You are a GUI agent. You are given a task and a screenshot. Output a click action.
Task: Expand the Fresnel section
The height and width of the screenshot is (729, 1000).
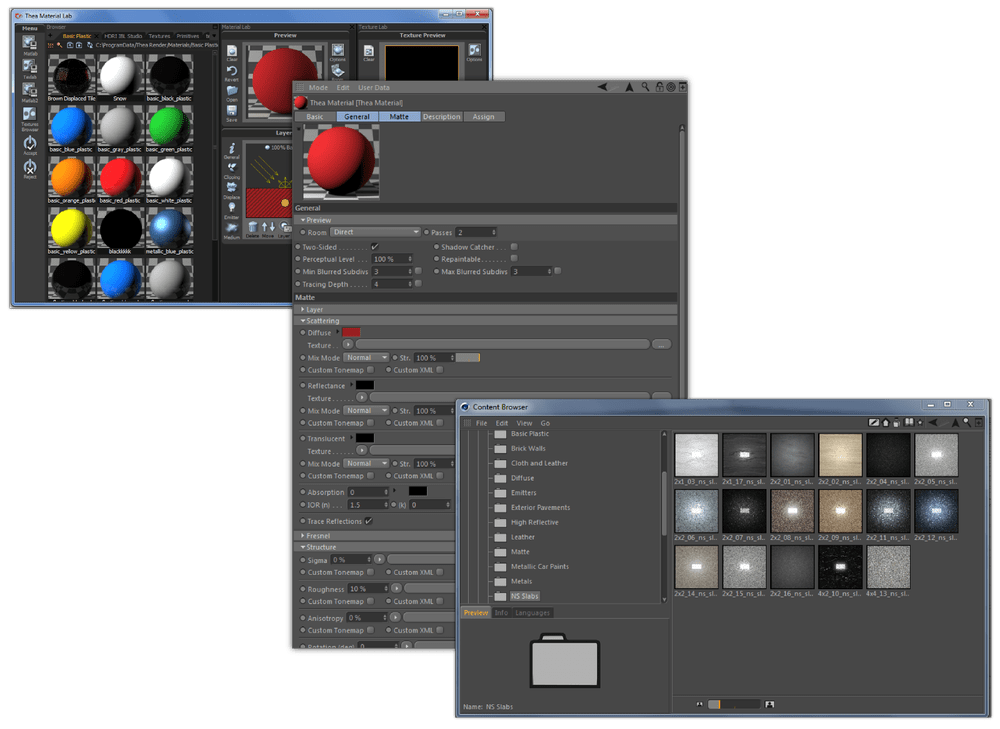pos(303,536)
